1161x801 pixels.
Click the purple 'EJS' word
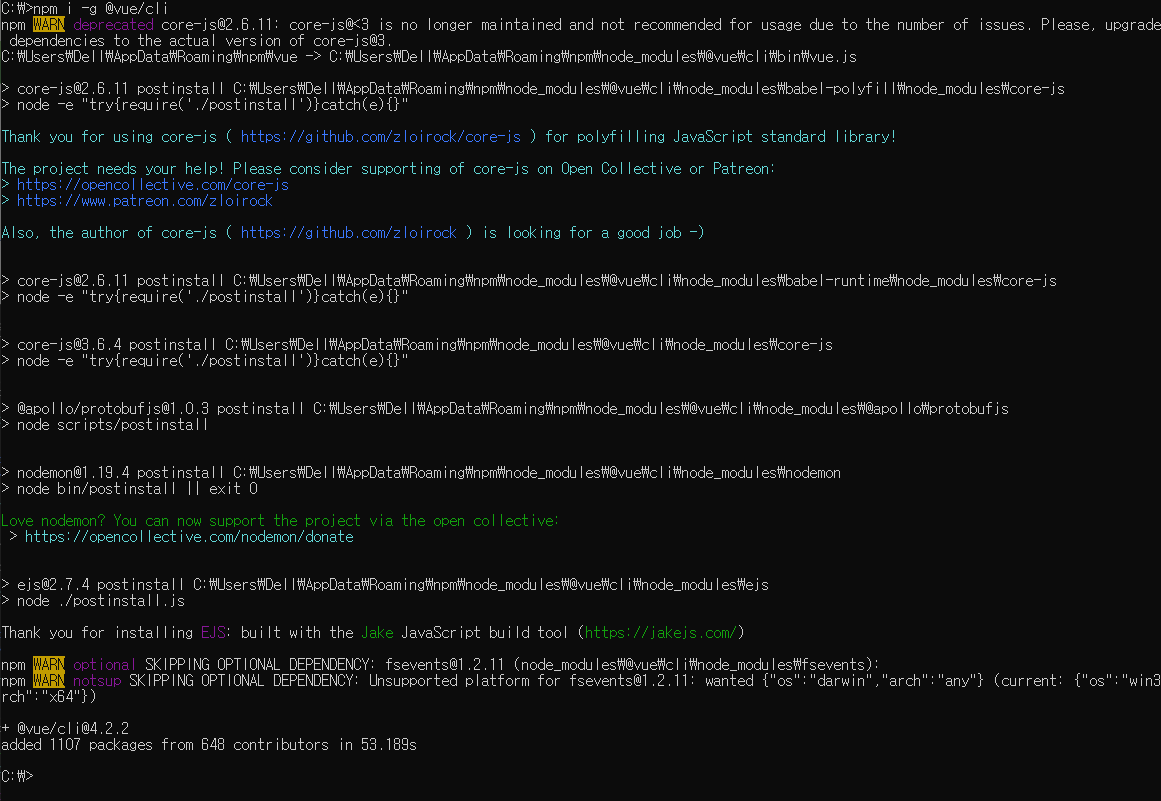[213, 632]
